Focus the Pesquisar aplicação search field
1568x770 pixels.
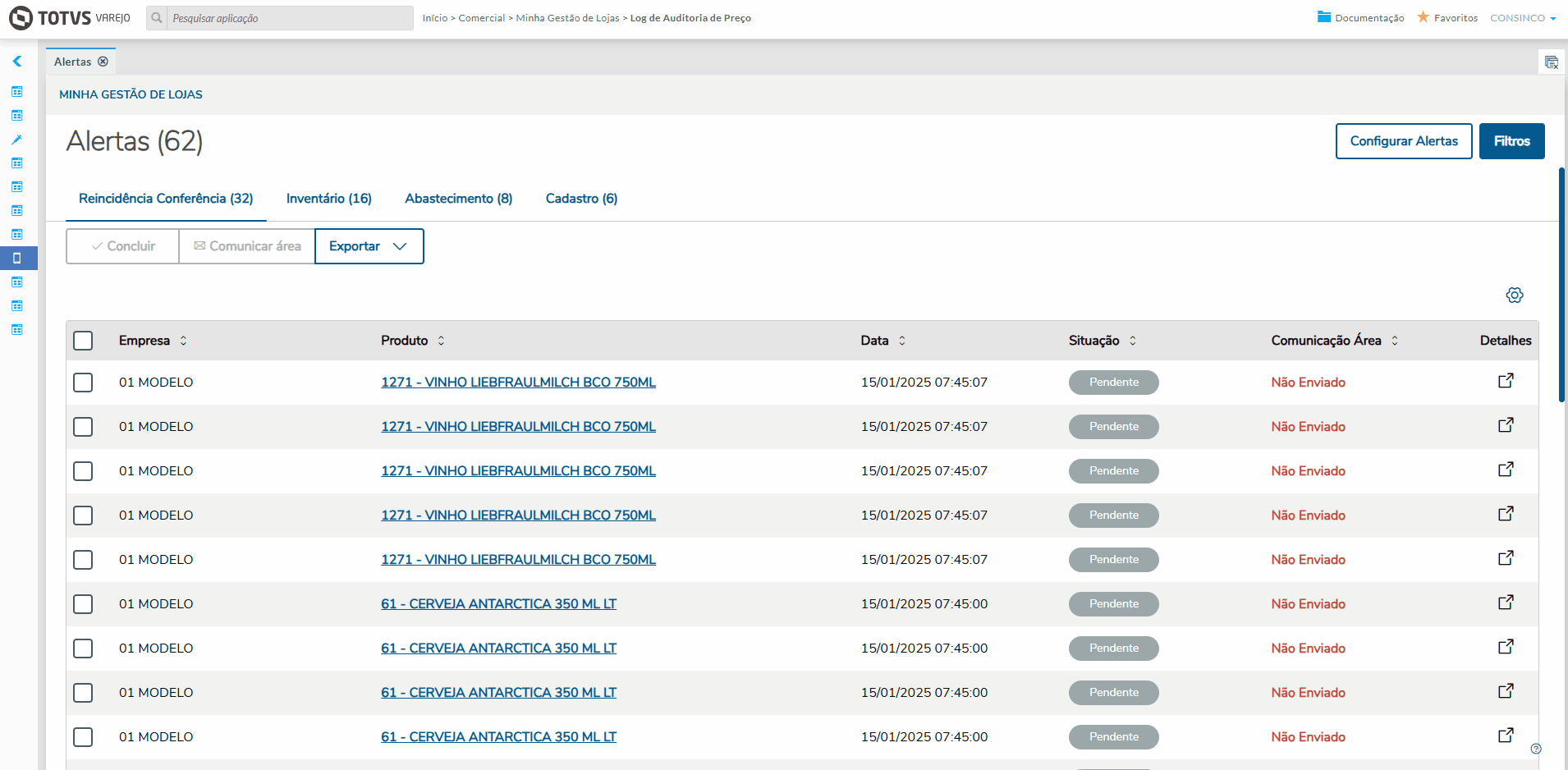coord(291,18)
